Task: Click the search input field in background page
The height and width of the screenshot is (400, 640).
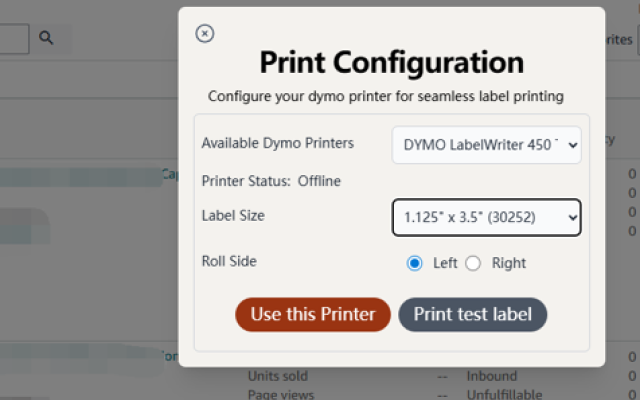Action: coord(14,39)
